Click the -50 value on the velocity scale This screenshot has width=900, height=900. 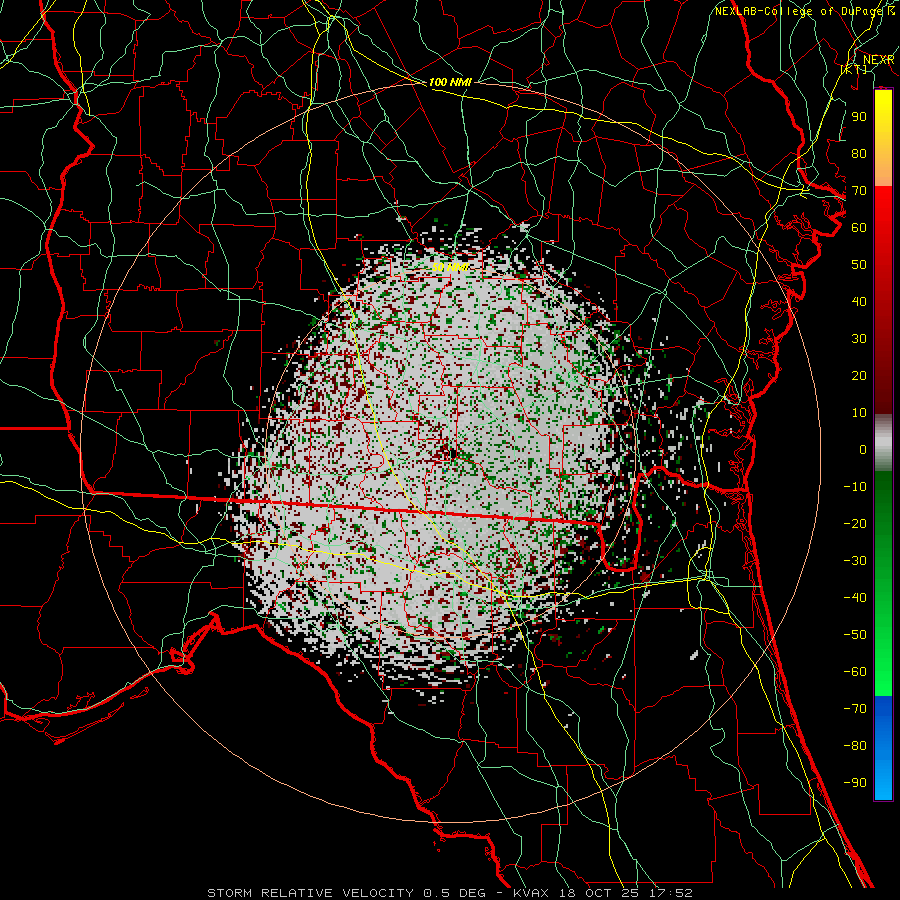855,635
